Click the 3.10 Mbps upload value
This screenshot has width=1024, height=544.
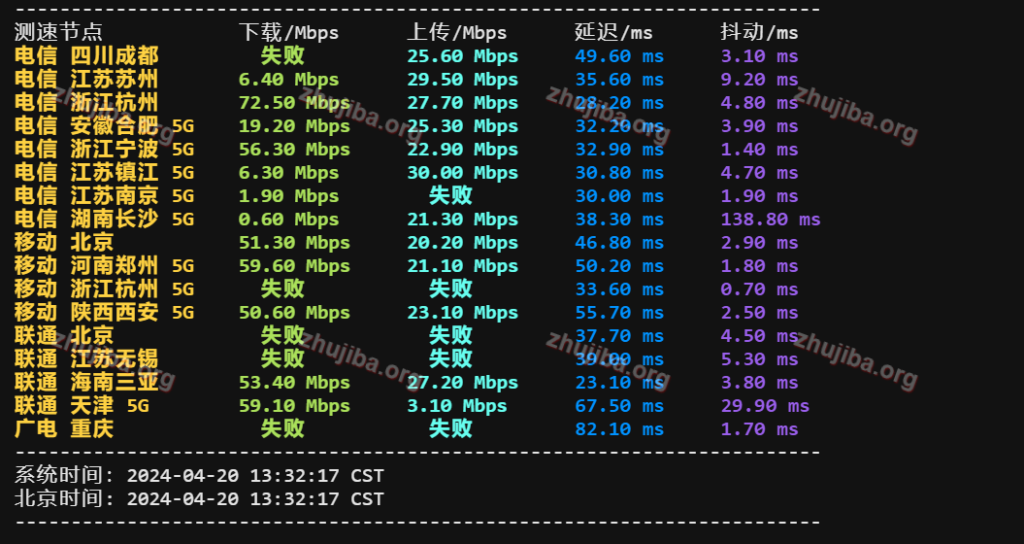[457, 406]
